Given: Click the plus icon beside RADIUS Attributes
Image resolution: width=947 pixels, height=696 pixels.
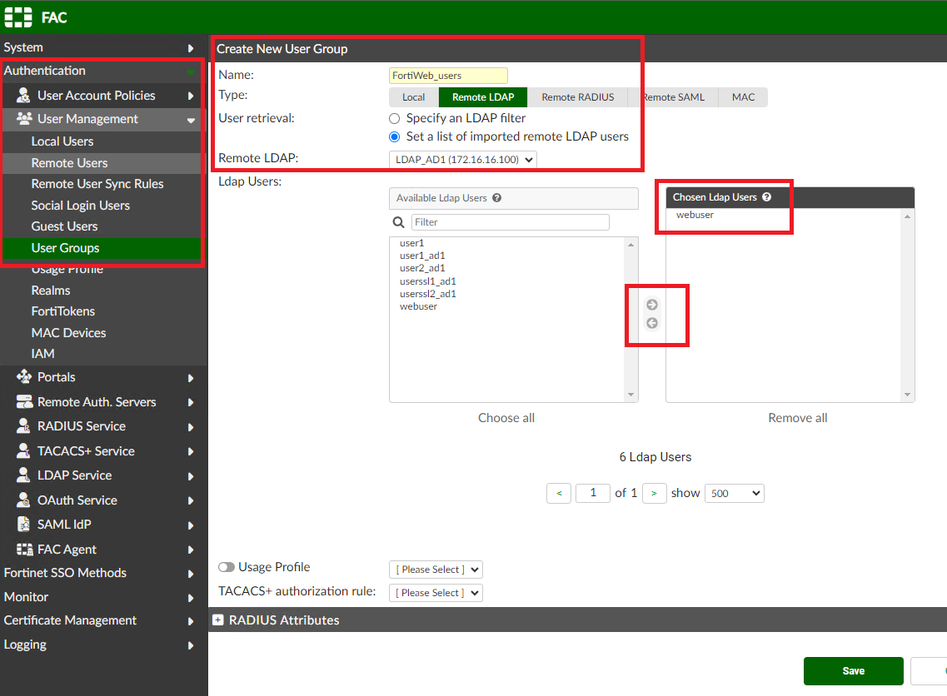Looking at the screenshot, I should point(219,620).
